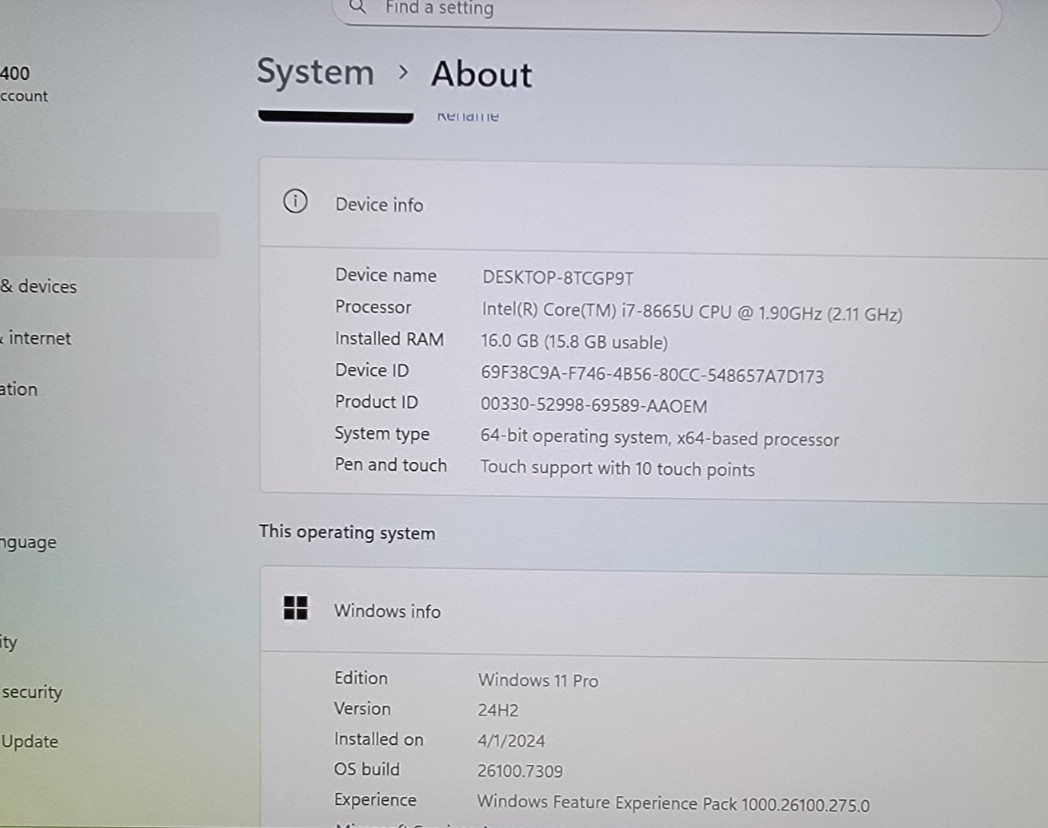Click the System type label
Screen dimensions: 1048x828
[x=382, y=434]
